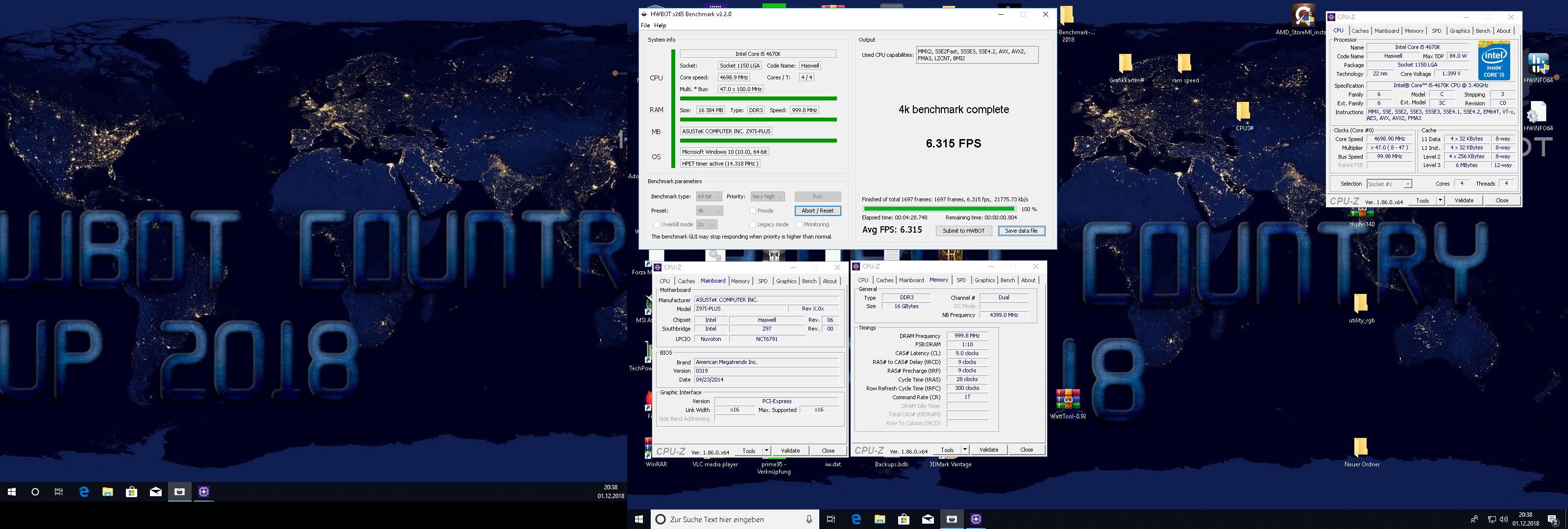Click the BIOS Date value 04/23/2014
The image size is (1568, 529).
click(x=766, y=380)
